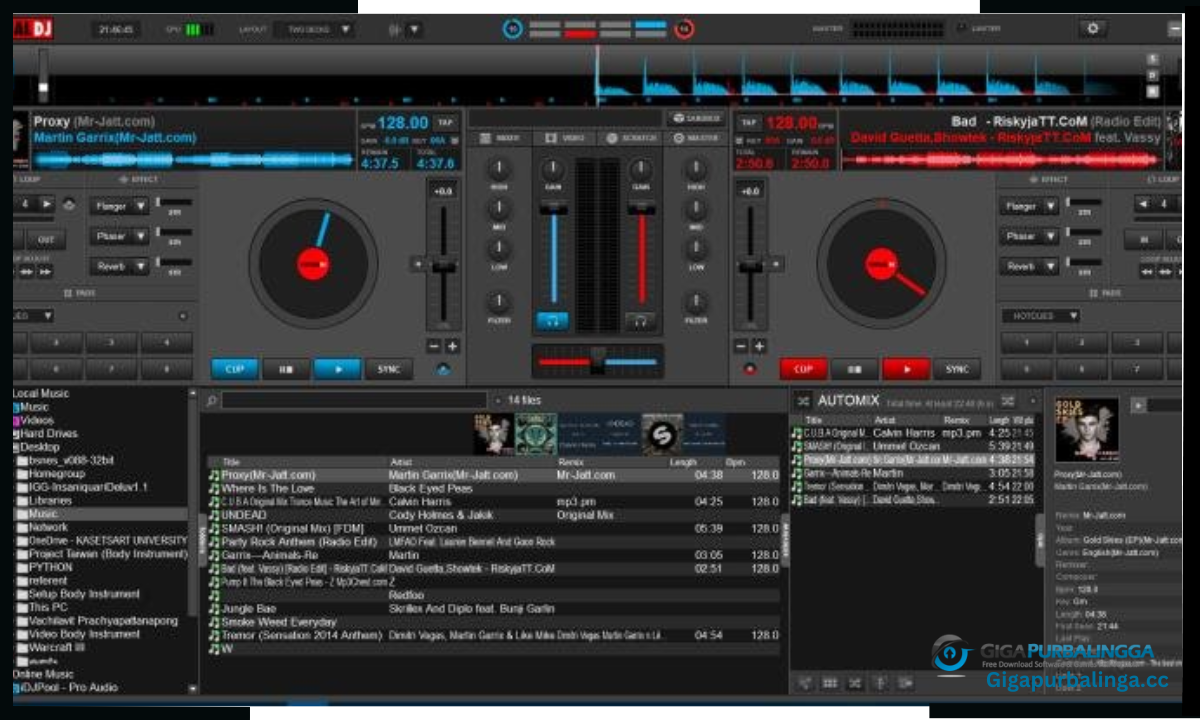Click the TAP button on the left deck

(x=445, y=122)
